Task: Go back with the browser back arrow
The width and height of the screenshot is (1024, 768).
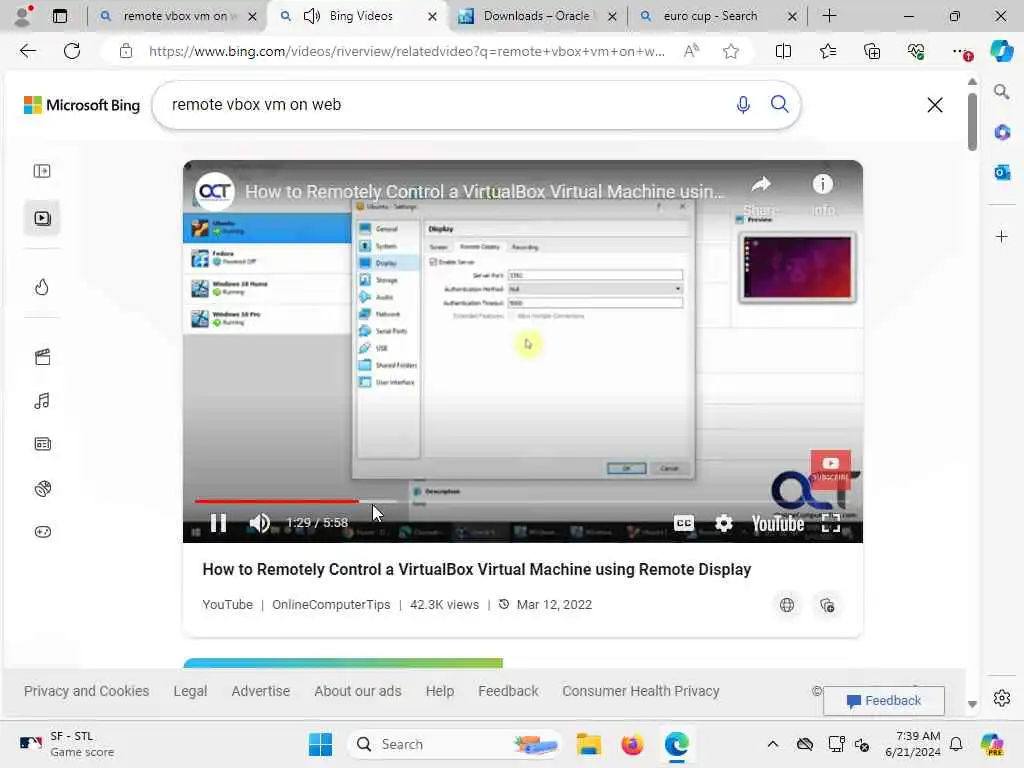Action: 27,51
